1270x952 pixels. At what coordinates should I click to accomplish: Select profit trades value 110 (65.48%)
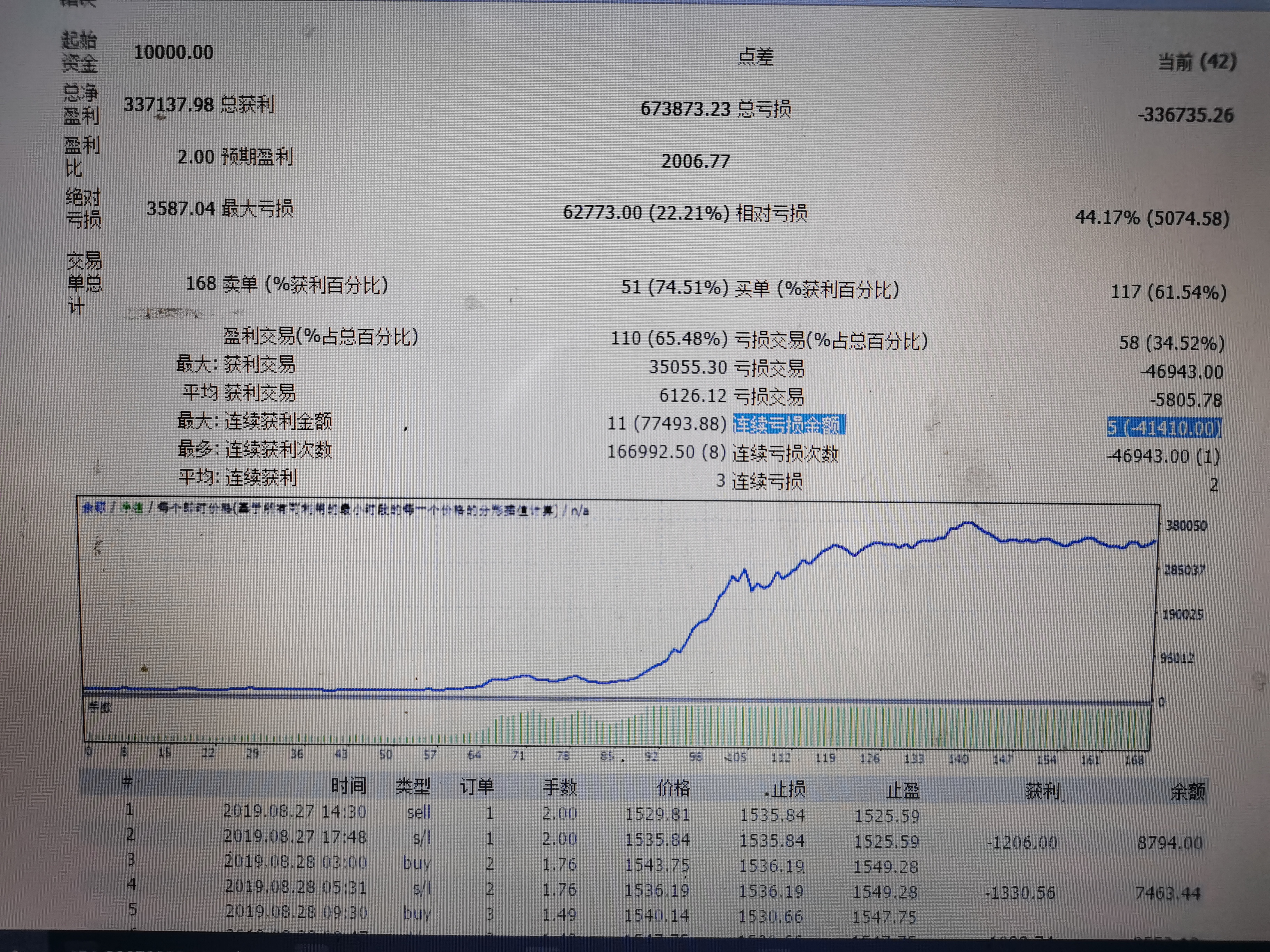pyautogui.click(x=669, y=339)
